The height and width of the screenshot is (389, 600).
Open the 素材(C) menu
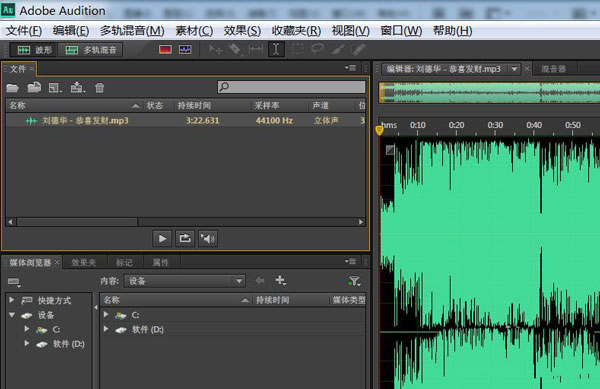[194, 31]
